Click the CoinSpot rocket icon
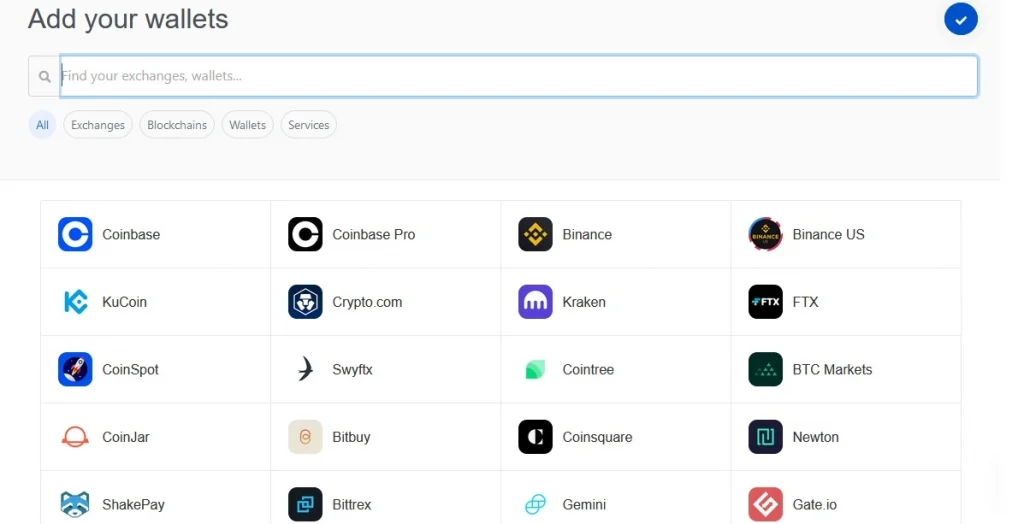The width and height of the screenshot is (1024, 524). point(75,369)
